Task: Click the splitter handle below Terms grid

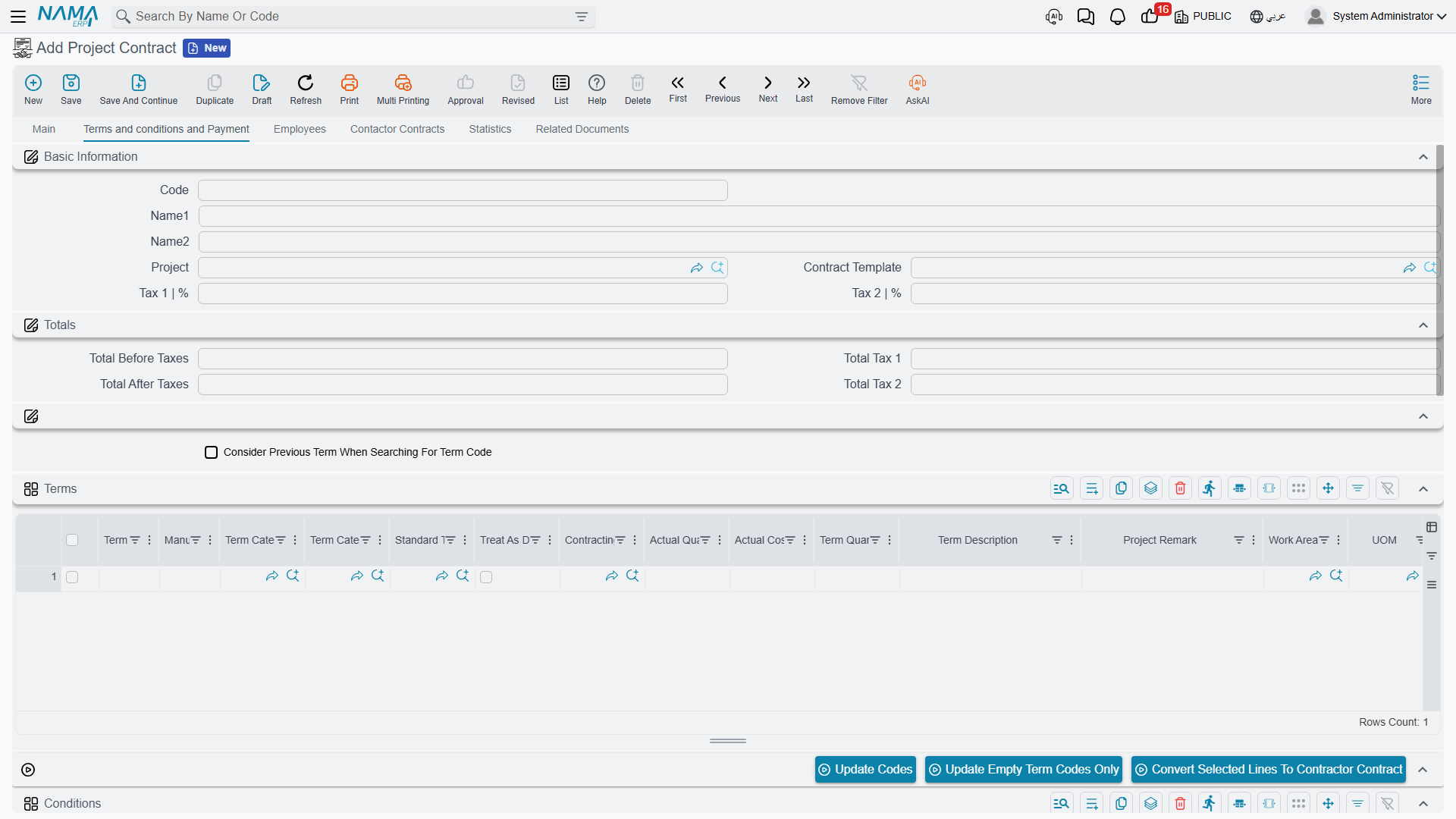Action: [x=728, y=741]
